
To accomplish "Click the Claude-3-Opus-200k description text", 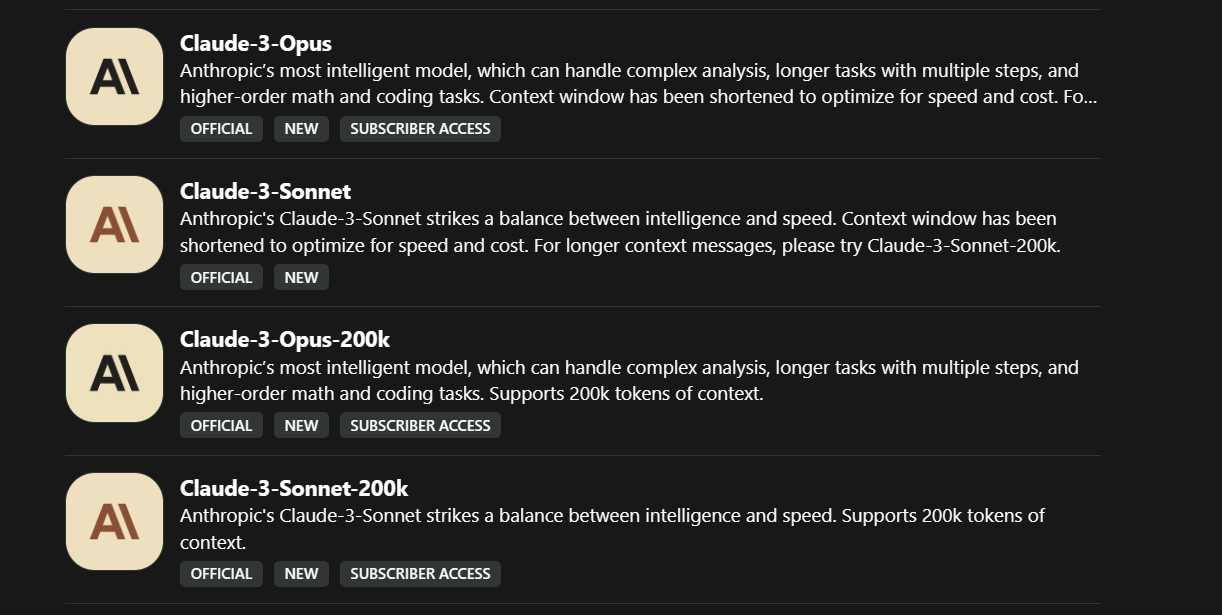I will point(630,380).
